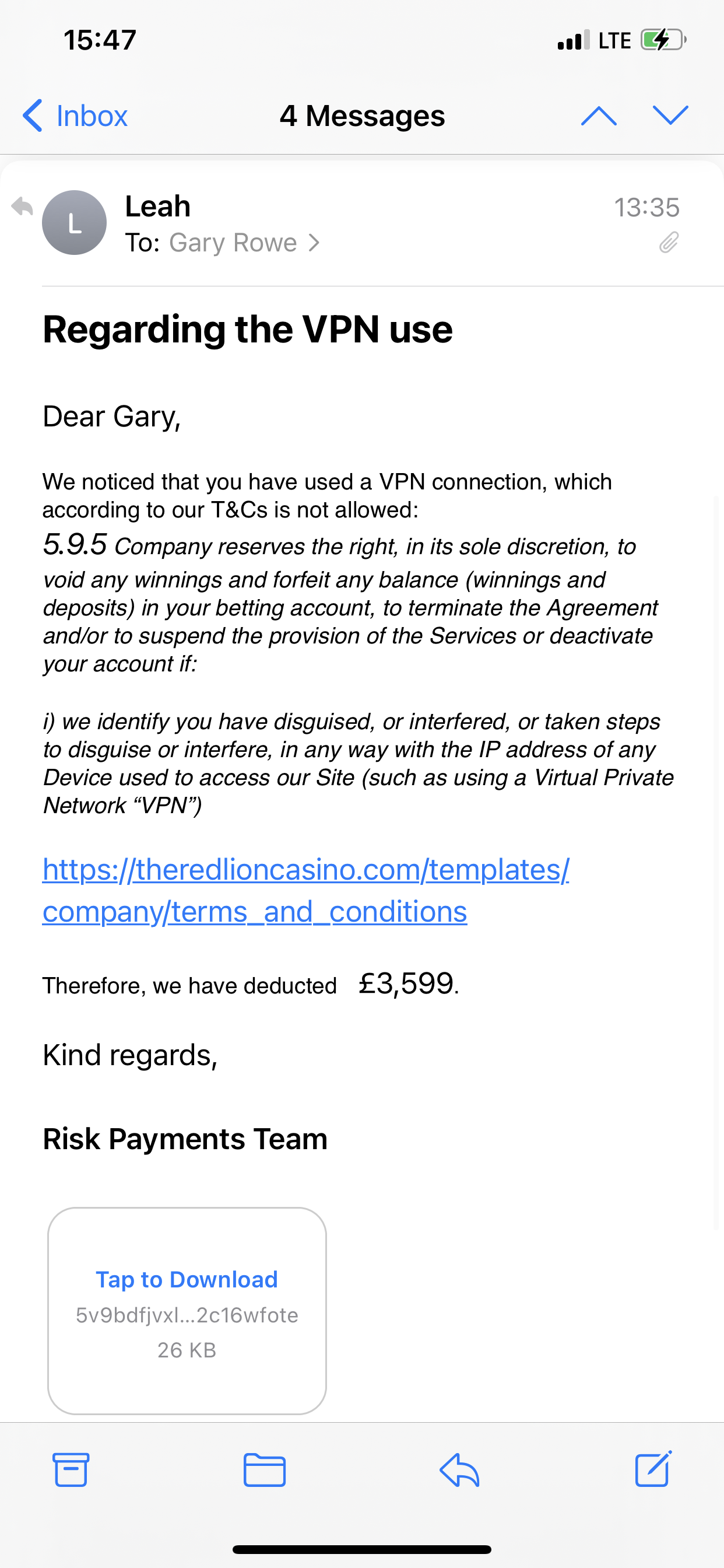Go back to Inbox
Image resolution: width=724 pixels, height=1568 pixels.
(x=75, y=116)
